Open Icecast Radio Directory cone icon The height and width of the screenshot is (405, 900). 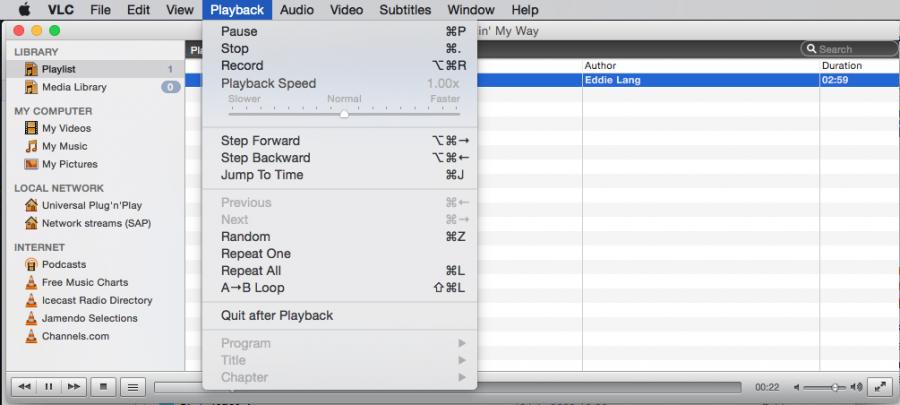tap(31, 300)
